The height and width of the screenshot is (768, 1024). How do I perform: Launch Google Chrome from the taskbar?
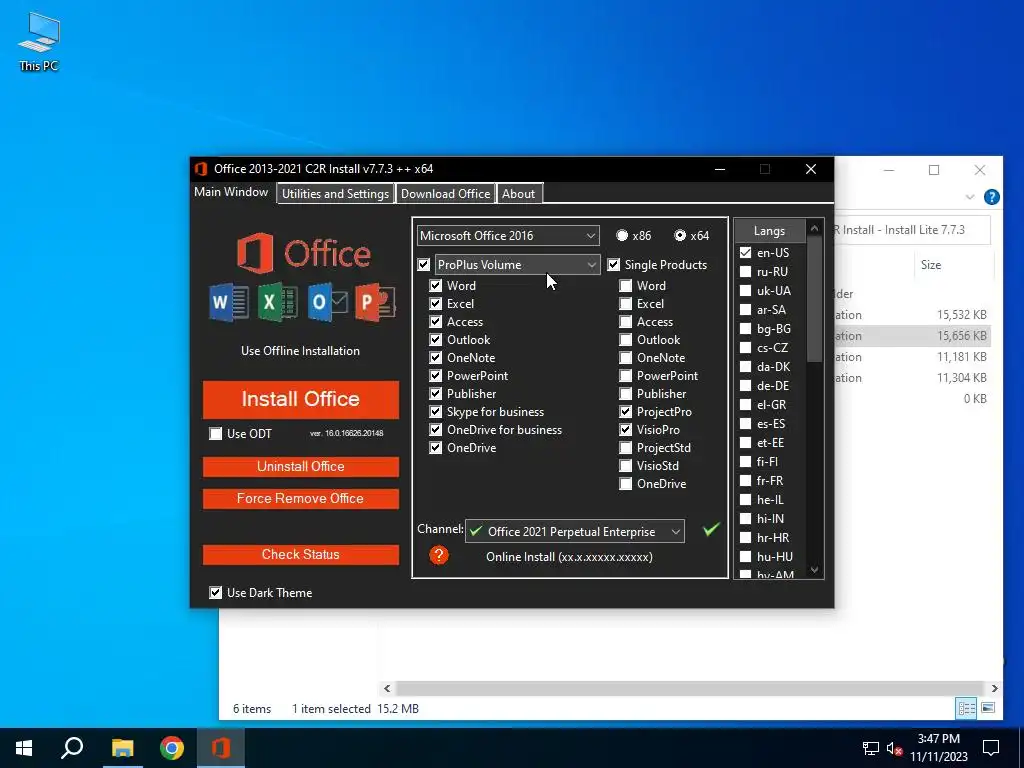point(172,748)
